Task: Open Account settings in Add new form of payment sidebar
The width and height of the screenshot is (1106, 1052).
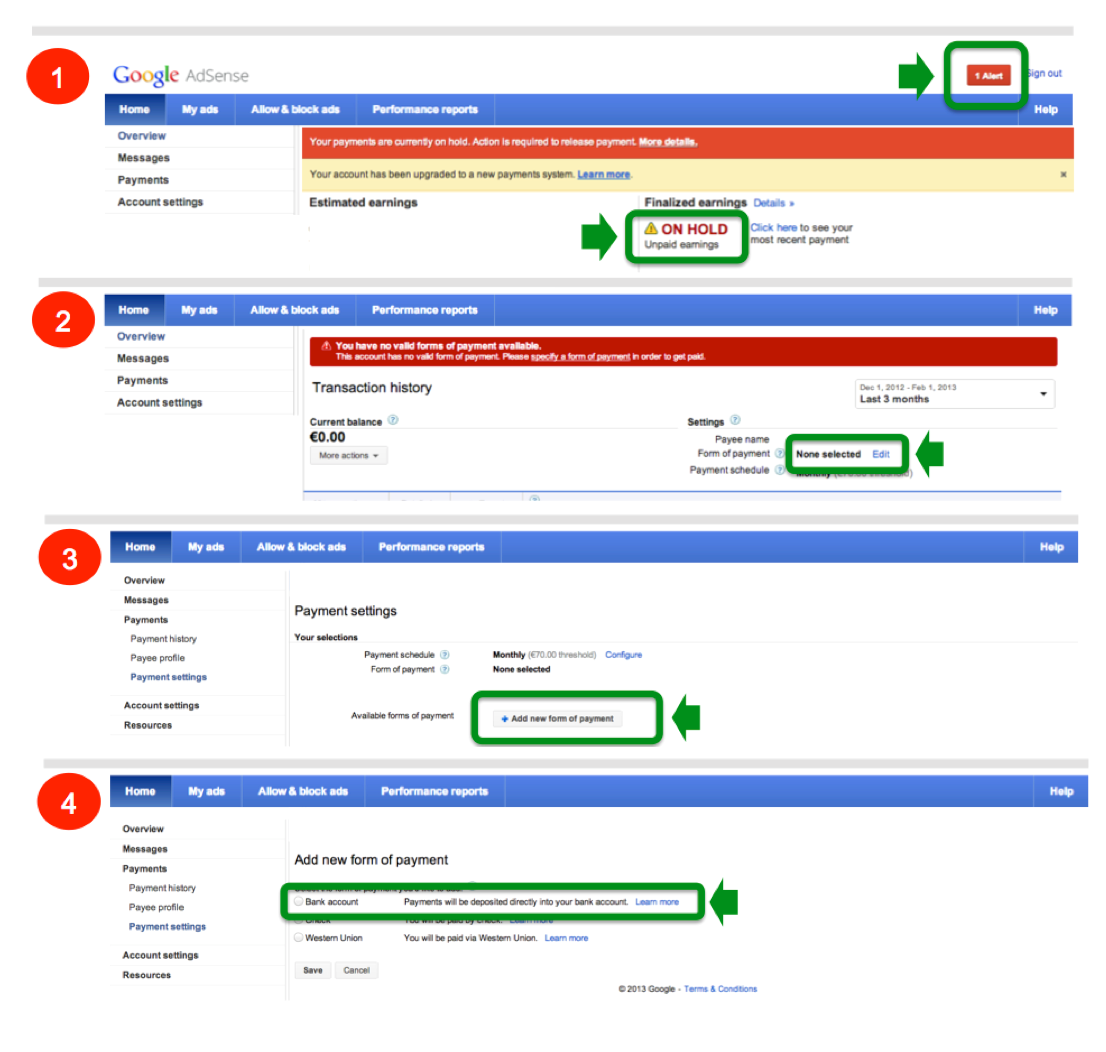Action: click(161, 955)
